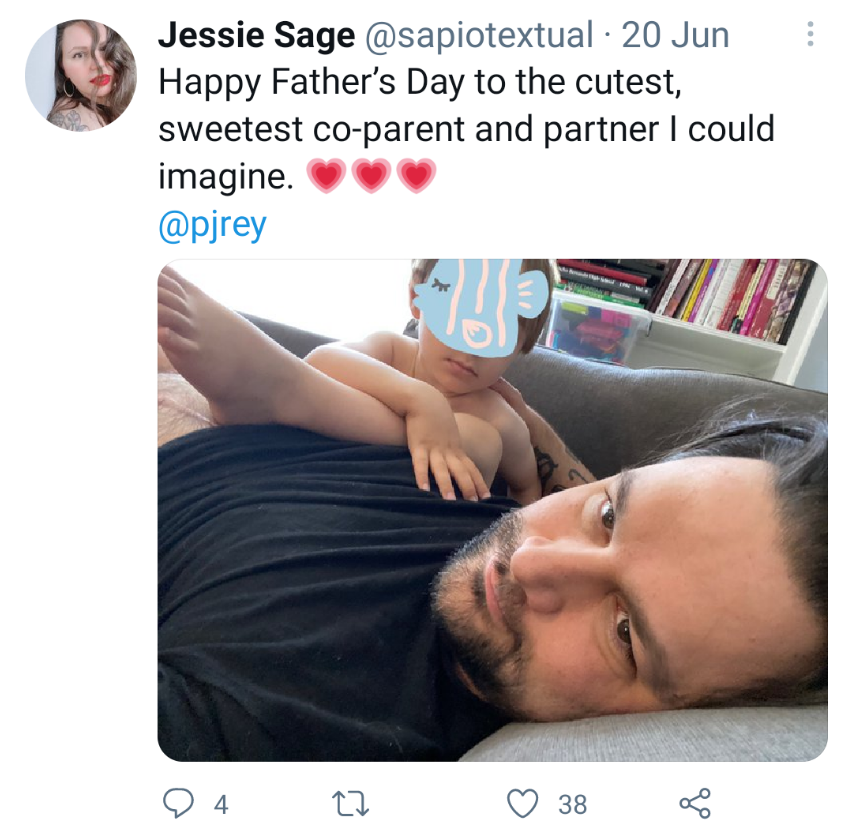Visit the @sapiotextual handle
The height and width of the screenshot is (835, 853).
click(x=479, y=36)
